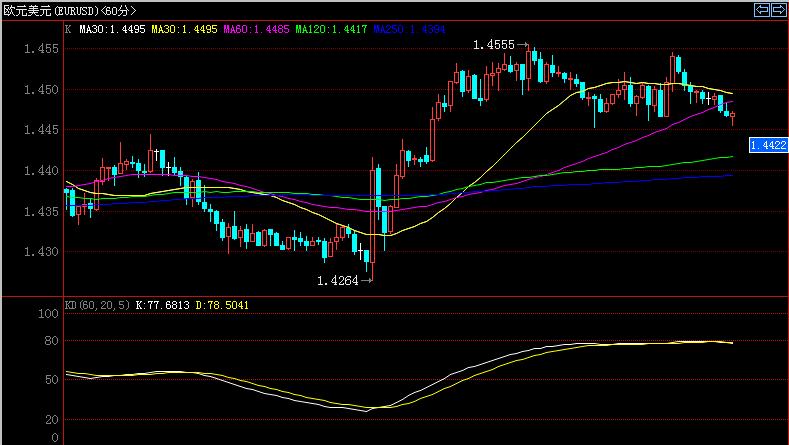The width and height of the screenshot is (789, 445).
Task: Select the green MA120:1.4417 label
Action: tap(331, 29)
